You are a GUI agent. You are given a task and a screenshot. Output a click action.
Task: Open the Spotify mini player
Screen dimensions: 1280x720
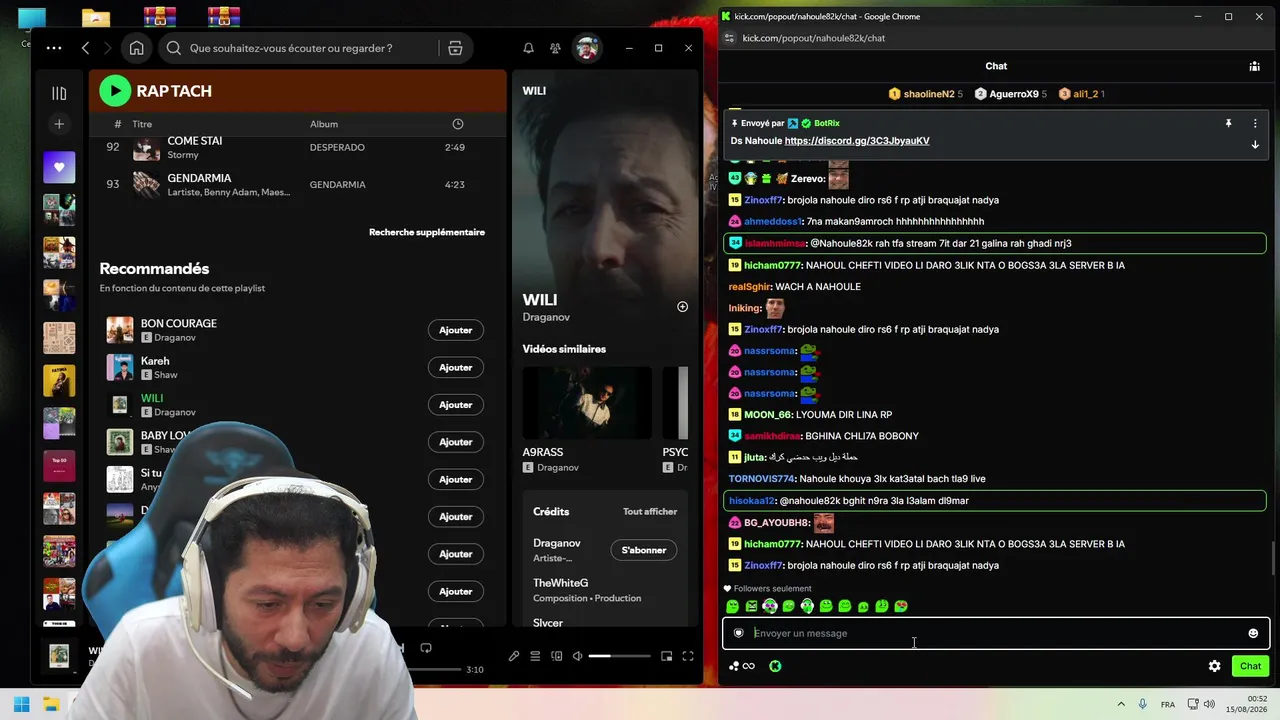pyautogui.click(x=667, y=656)
